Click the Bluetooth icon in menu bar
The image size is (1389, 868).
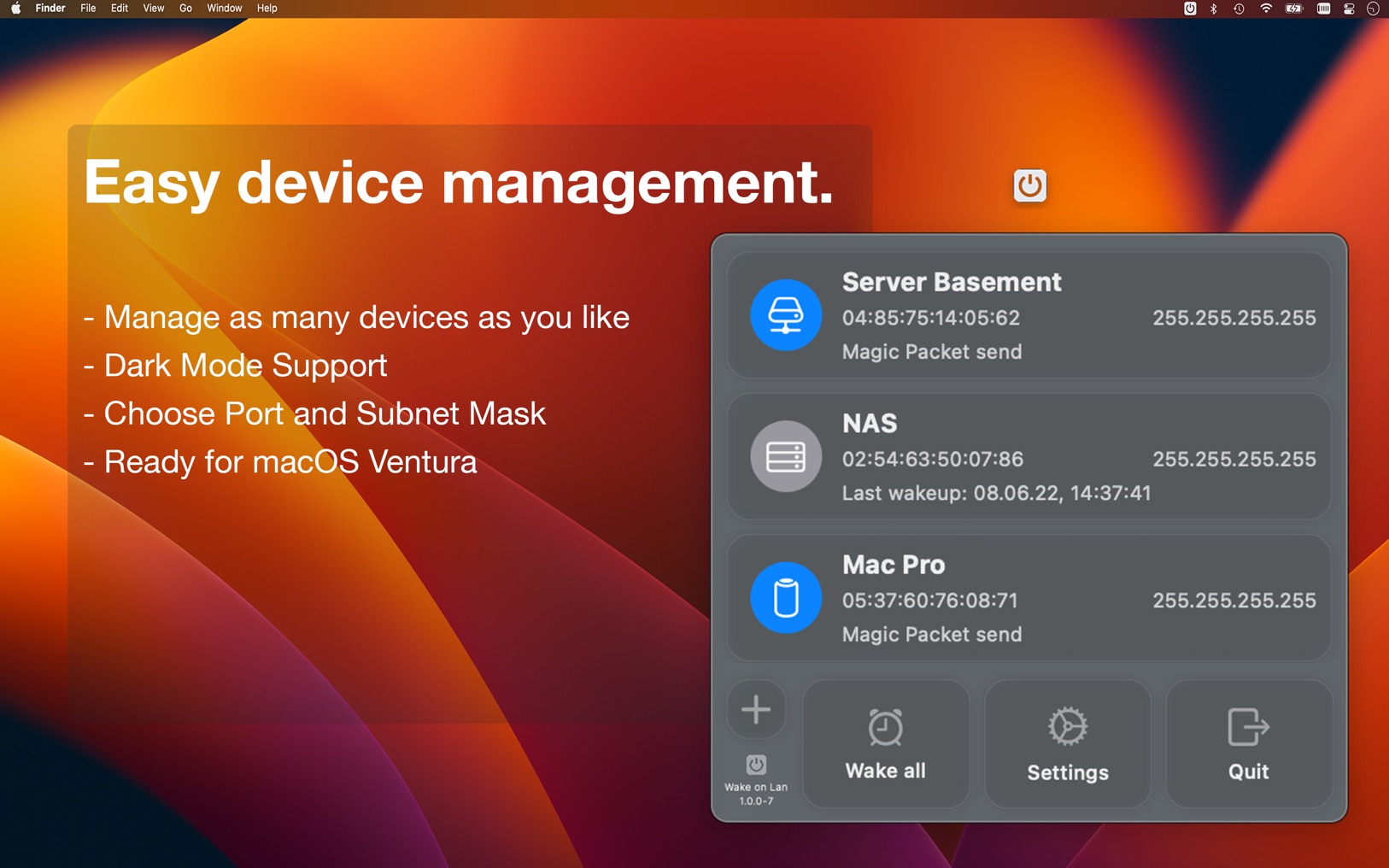[1214, 9]
